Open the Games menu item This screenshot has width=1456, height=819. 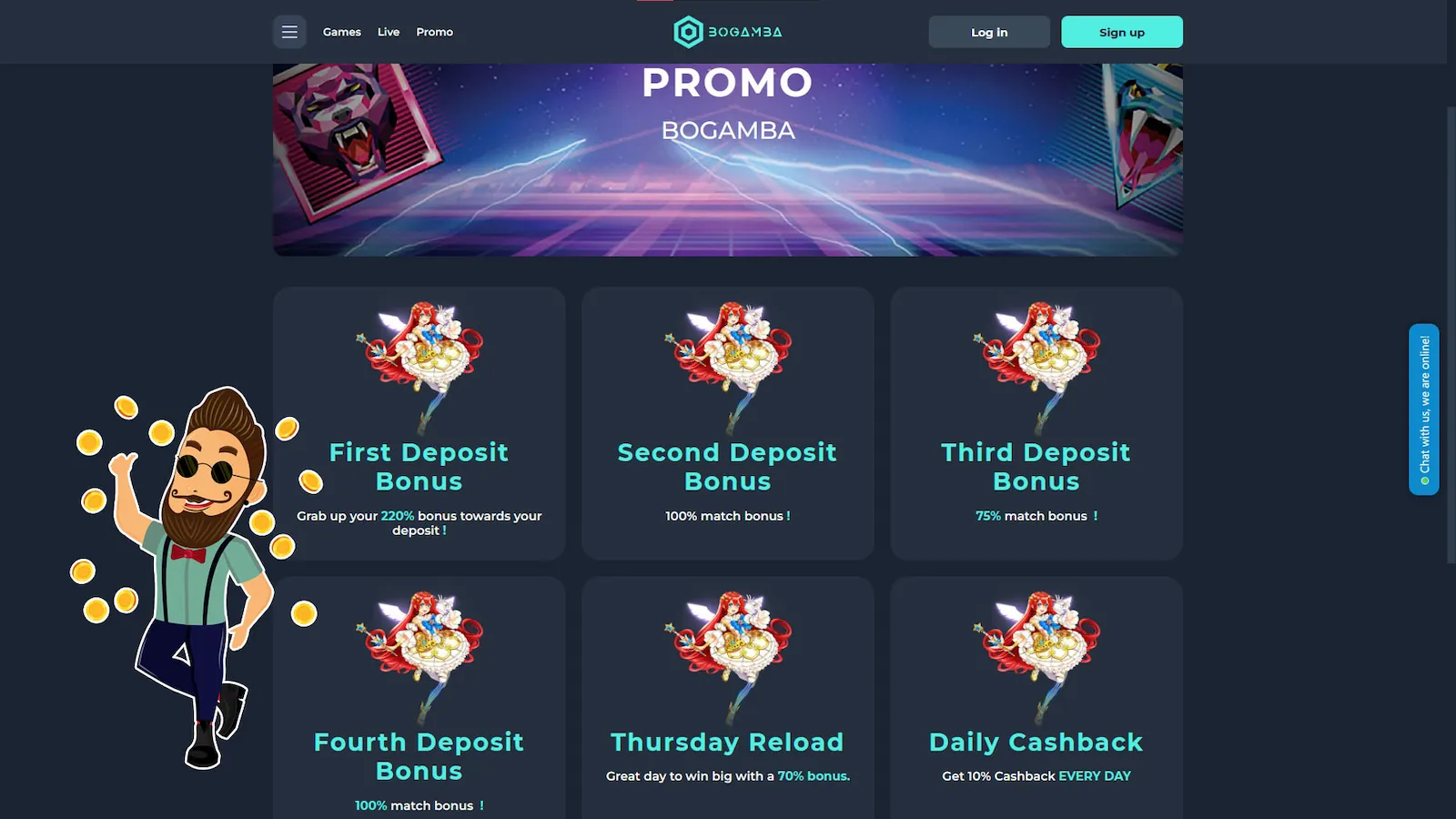tap(342, 32)
